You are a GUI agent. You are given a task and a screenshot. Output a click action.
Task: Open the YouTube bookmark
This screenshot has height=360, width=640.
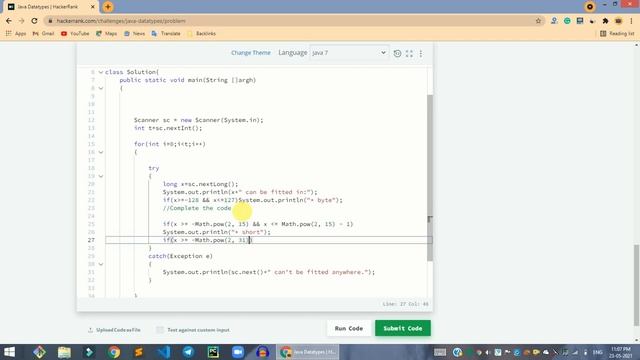point(75,33)
